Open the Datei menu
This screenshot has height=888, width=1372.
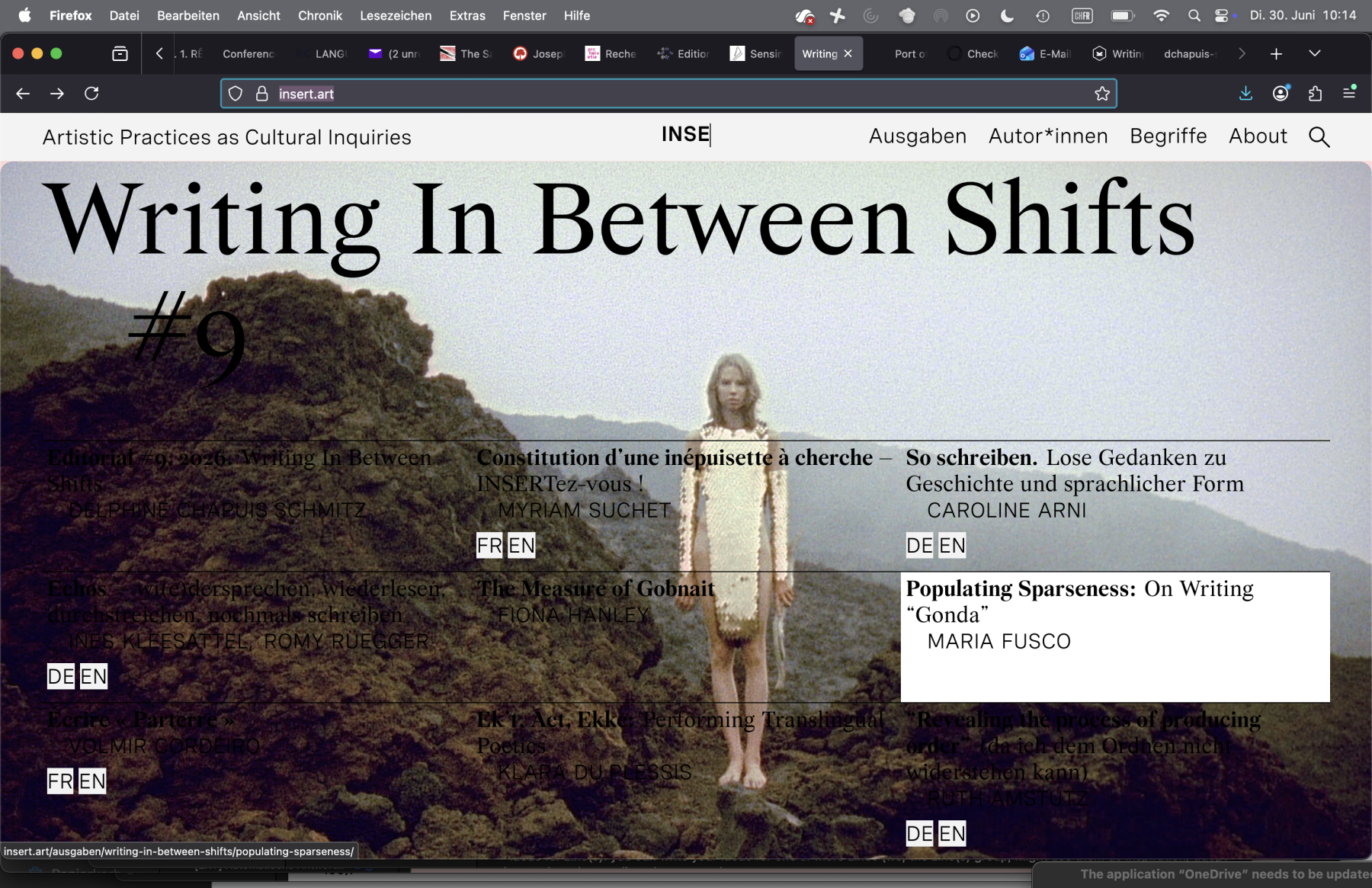[x=124, y=15]
